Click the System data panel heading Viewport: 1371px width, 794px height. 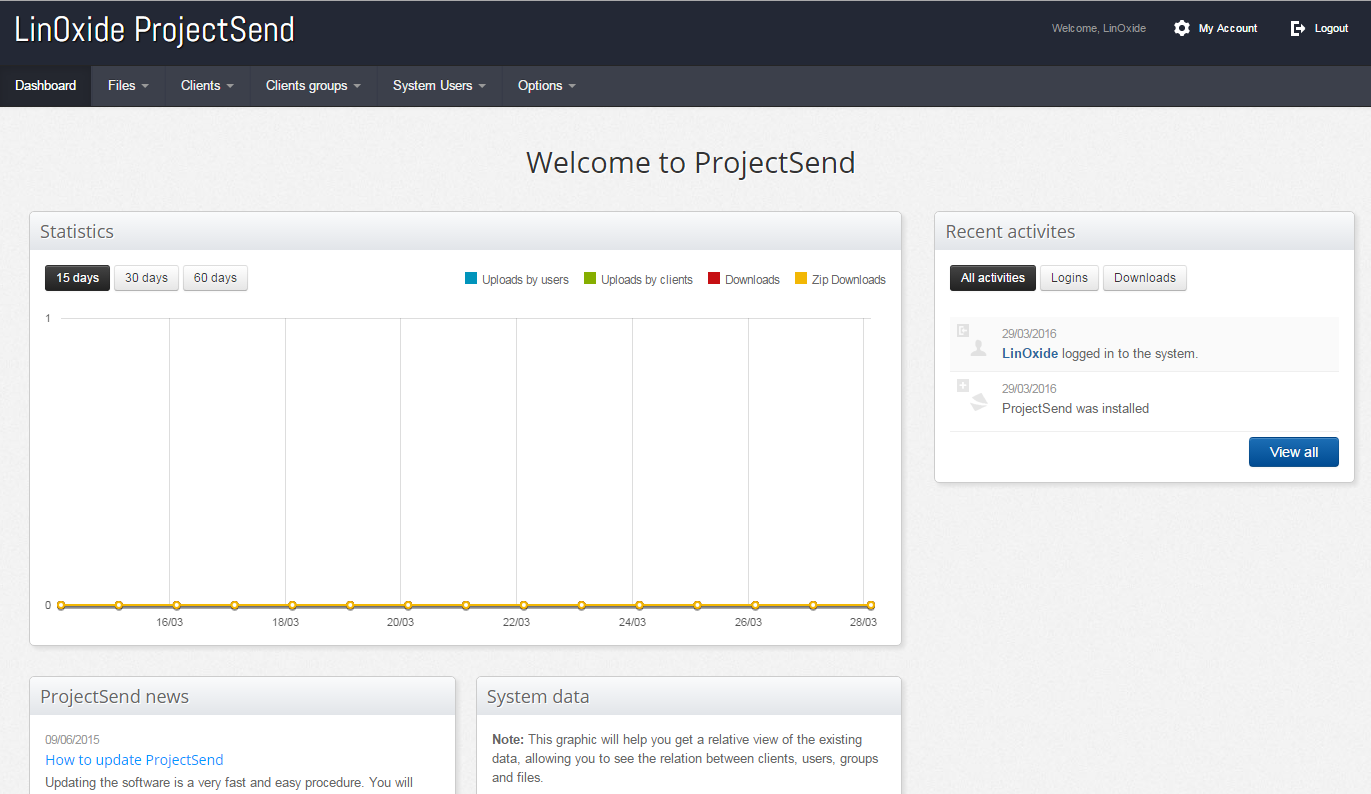tap(538, 697)
